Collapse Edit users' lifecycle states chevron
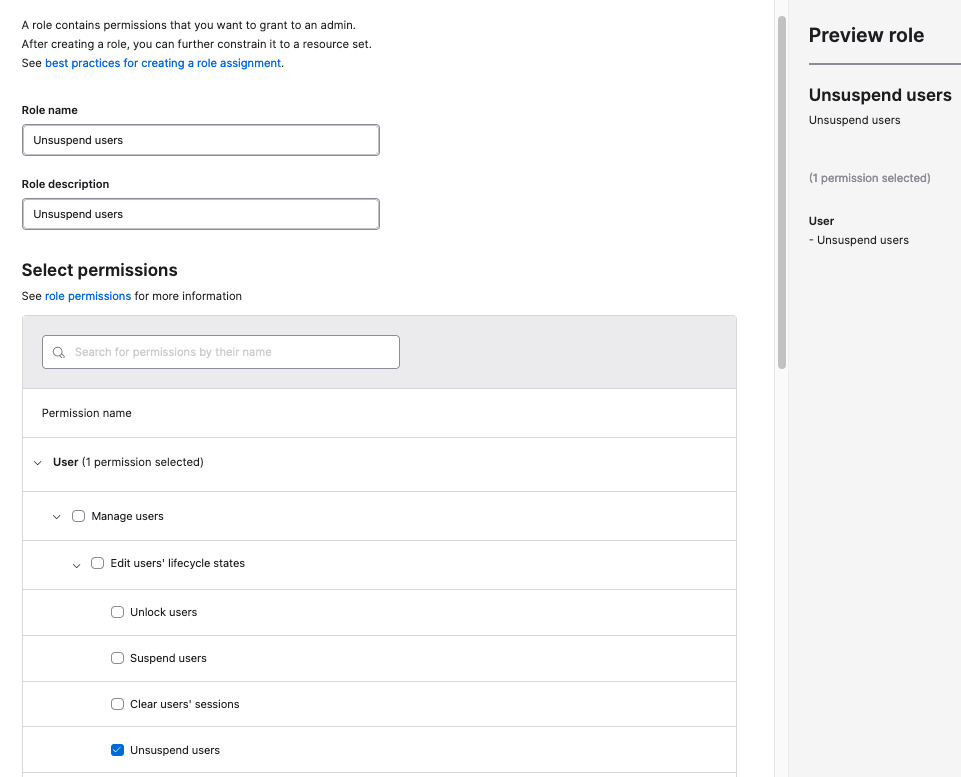Viewport: 961px width, 777px height. coord(77,565)
